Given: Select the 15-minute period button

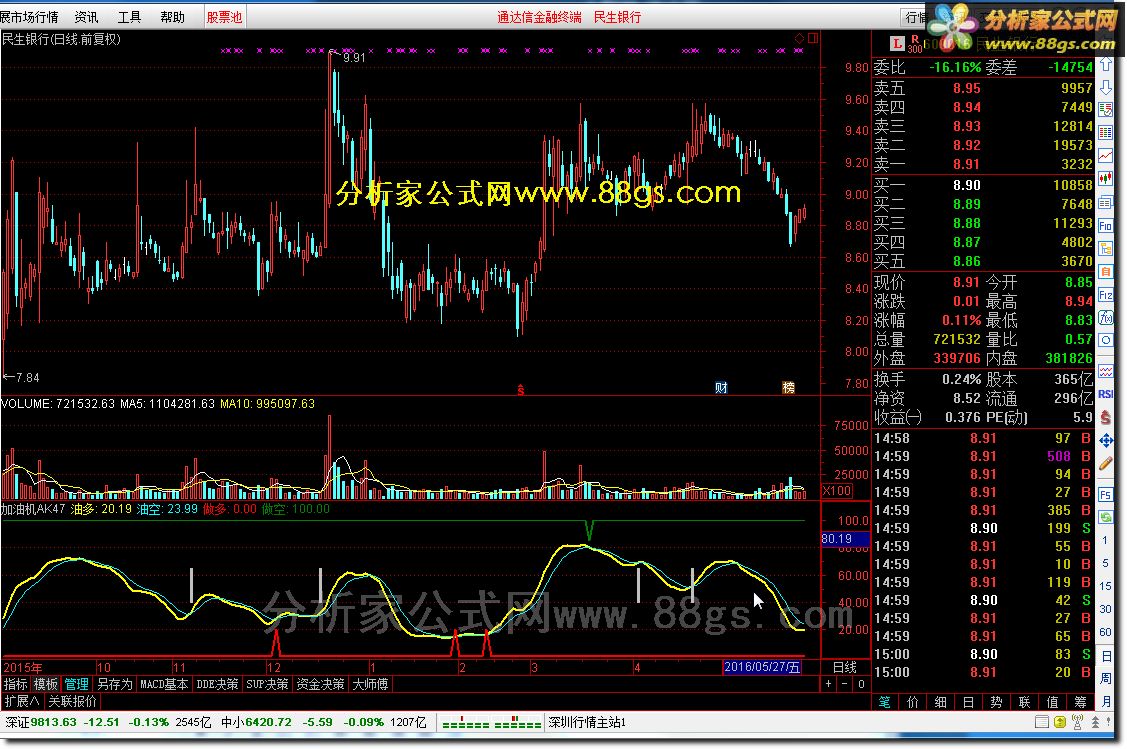Looking at the screenshot, I should (1105, 587).
